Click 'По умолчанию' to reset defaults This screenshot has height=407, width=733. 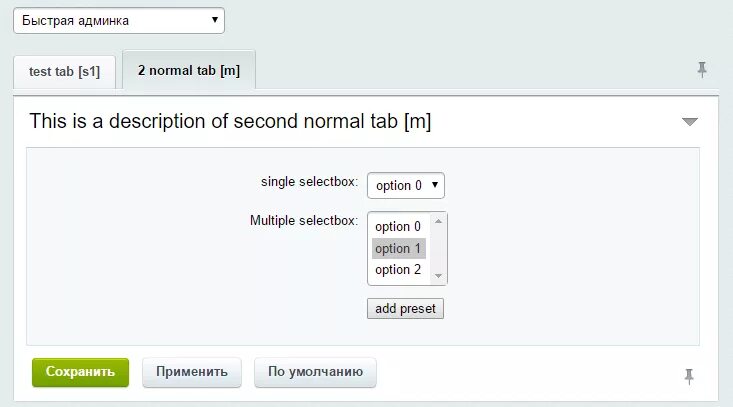[315, 372]
